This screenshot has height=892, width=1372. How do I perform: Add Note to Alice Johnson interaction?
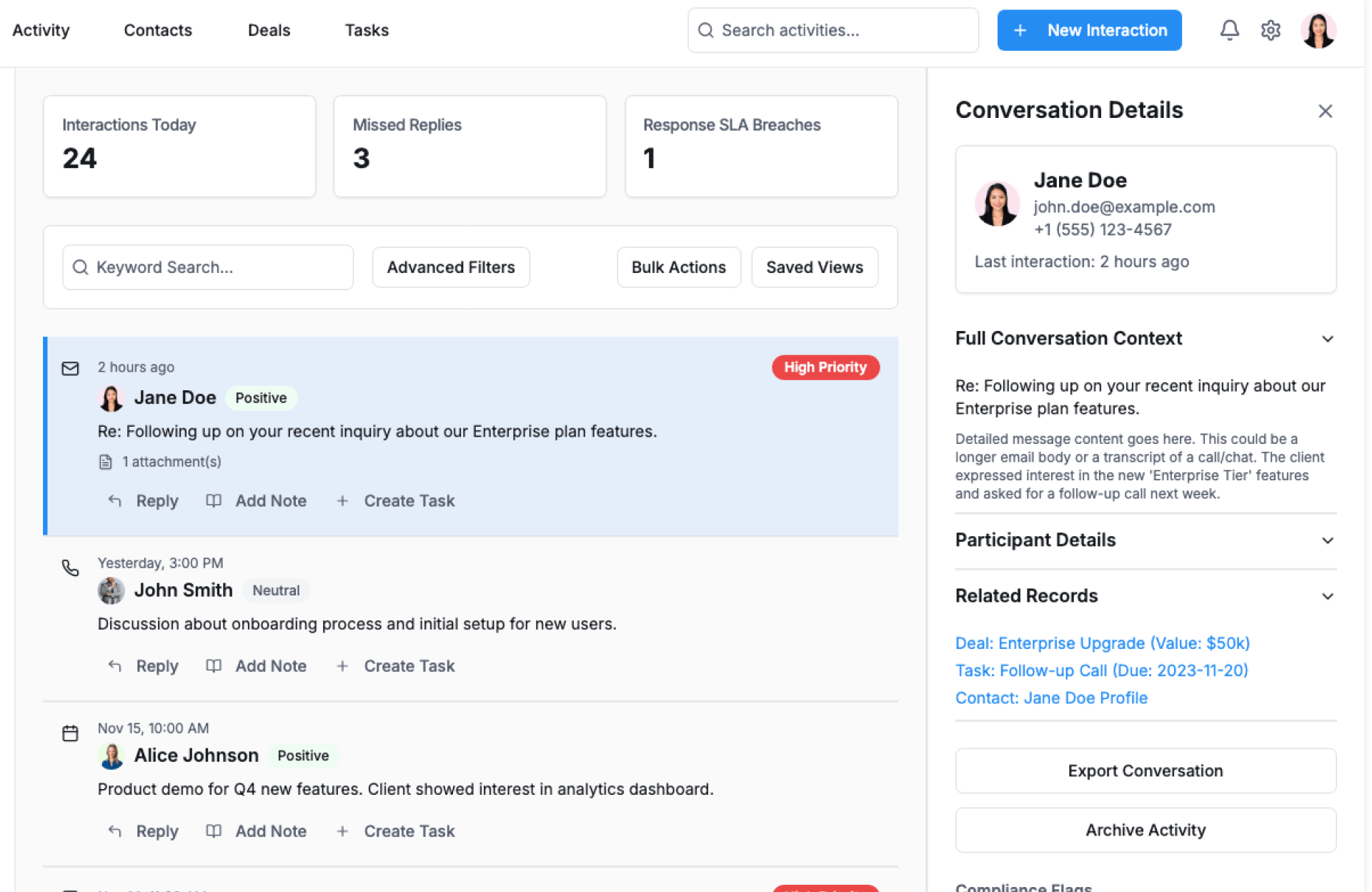tap(256, 831)
